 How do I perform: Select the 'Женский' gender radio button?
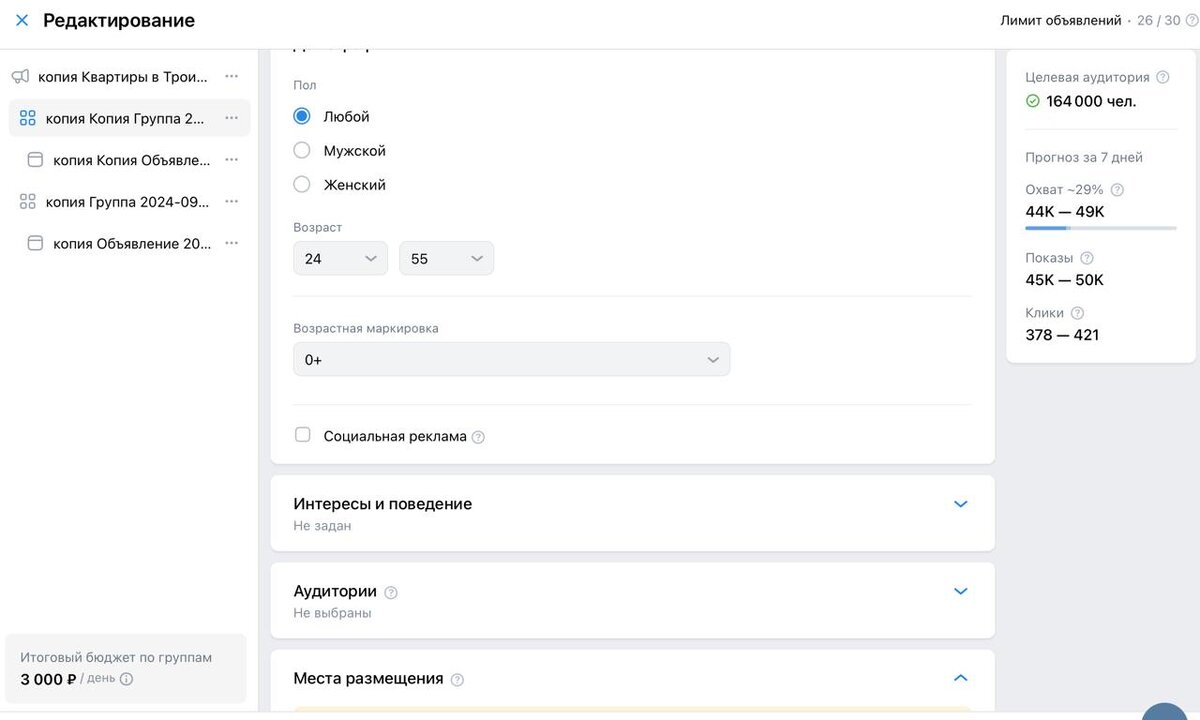(302, 185)
